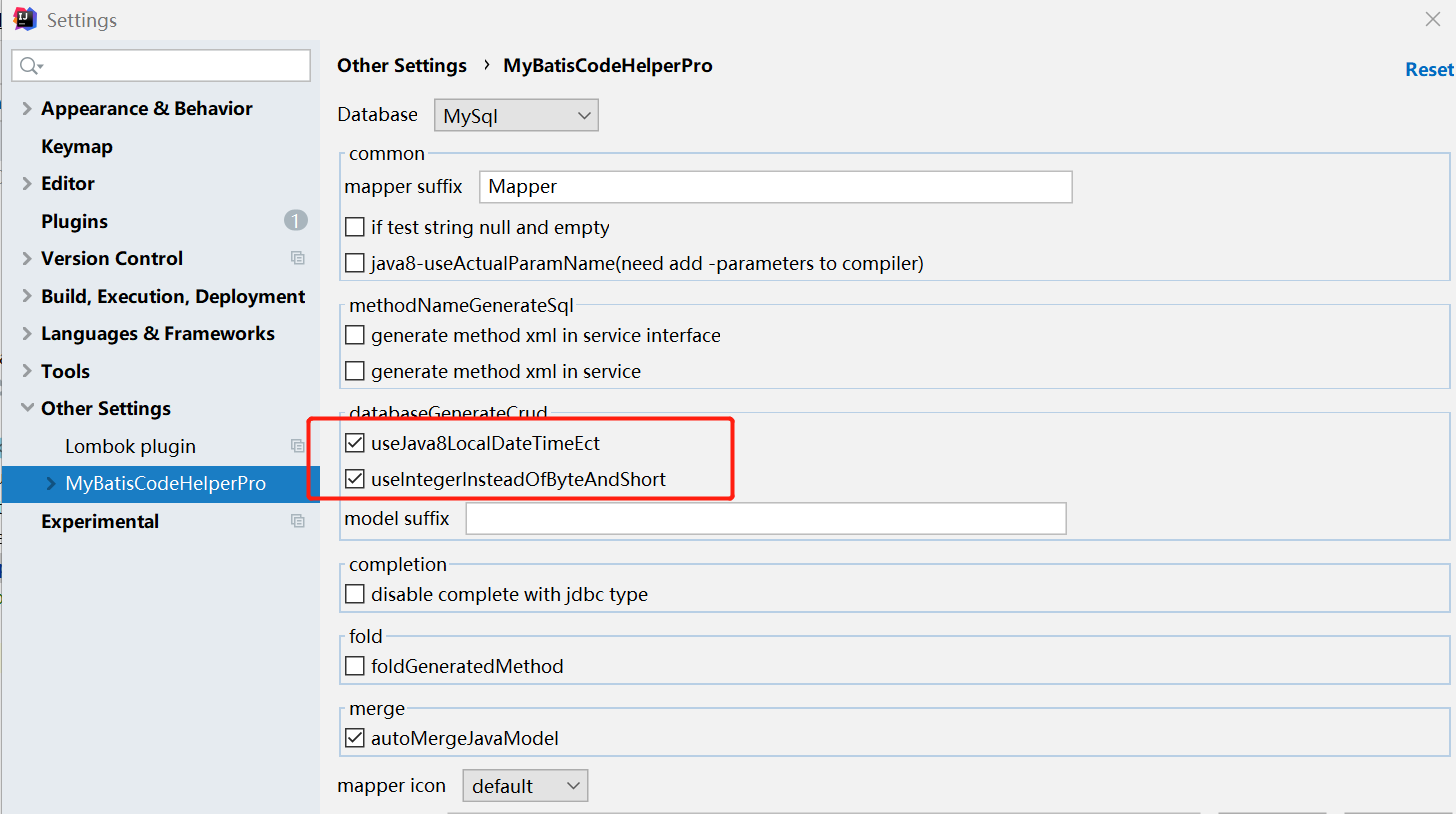Toggle java8-useActualParamName checkbox
The height and width of the screenshot is (814, 1456).
(x=354, y=263)
